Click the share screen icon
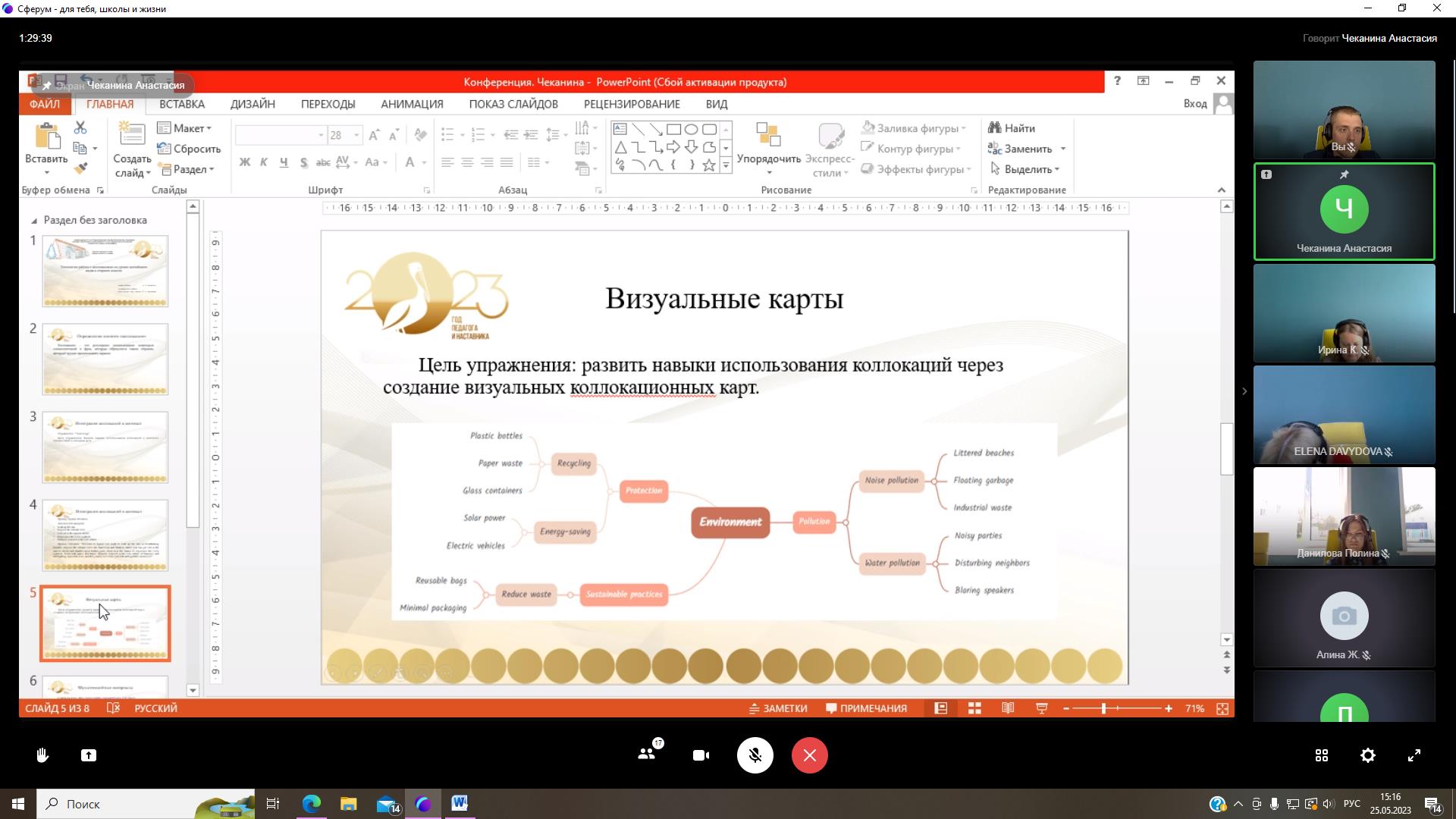The height and width of the screenshot is (819, 1456). tap(89, 755)
